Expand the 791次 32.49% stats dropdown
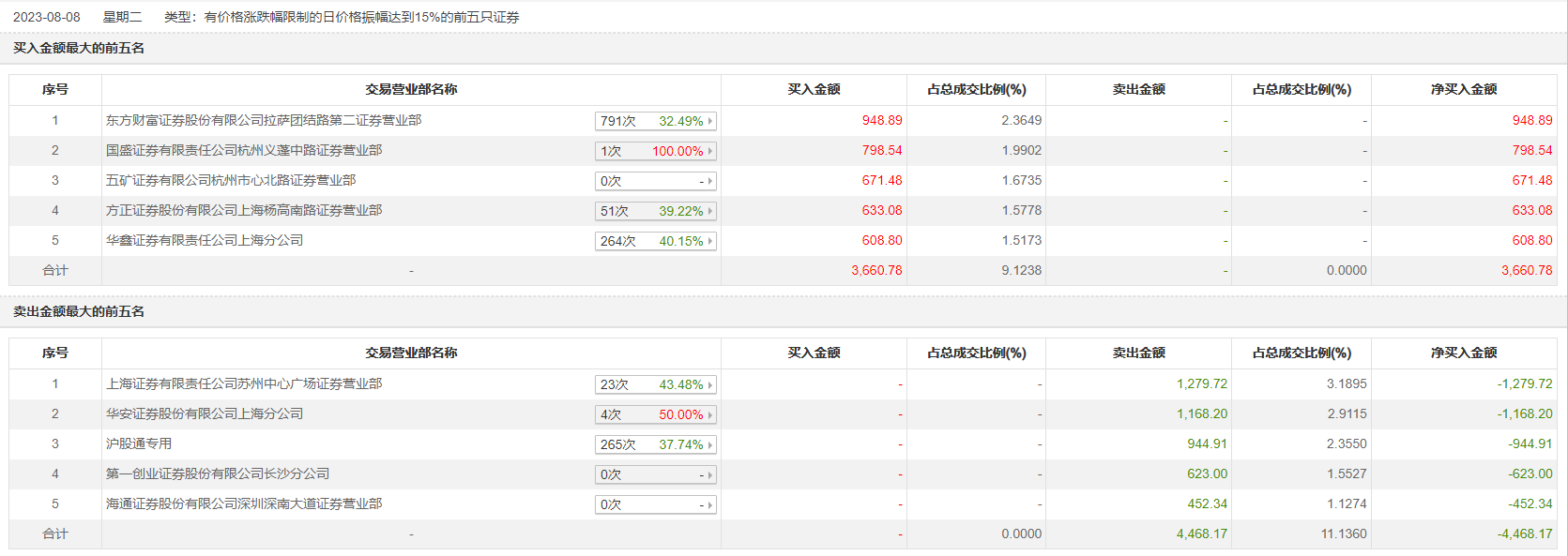1568x556 pixels. [x=655, y=121]
